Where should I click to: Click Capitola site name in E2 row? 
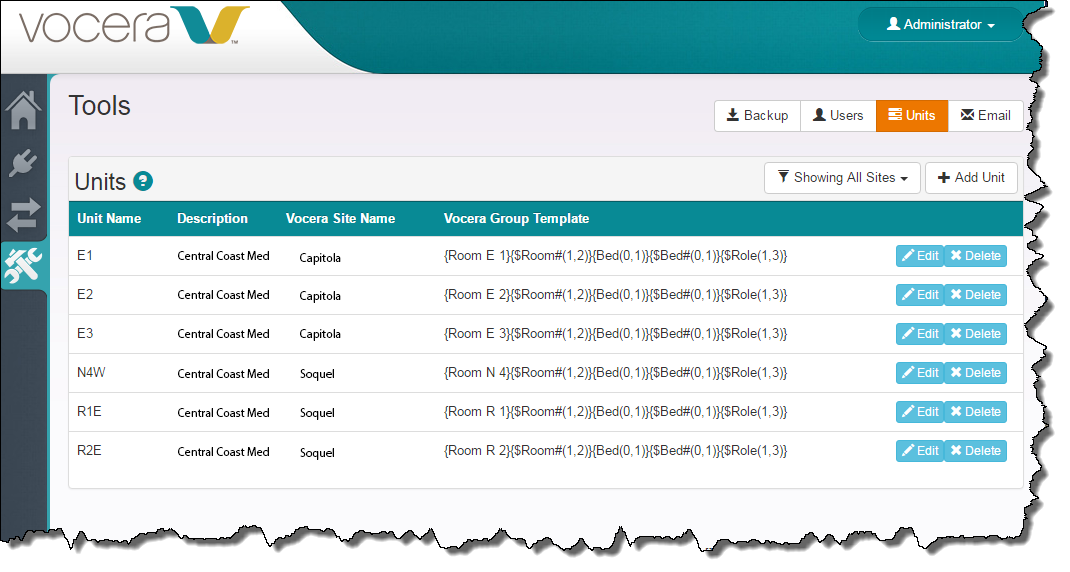click(320, 296)
